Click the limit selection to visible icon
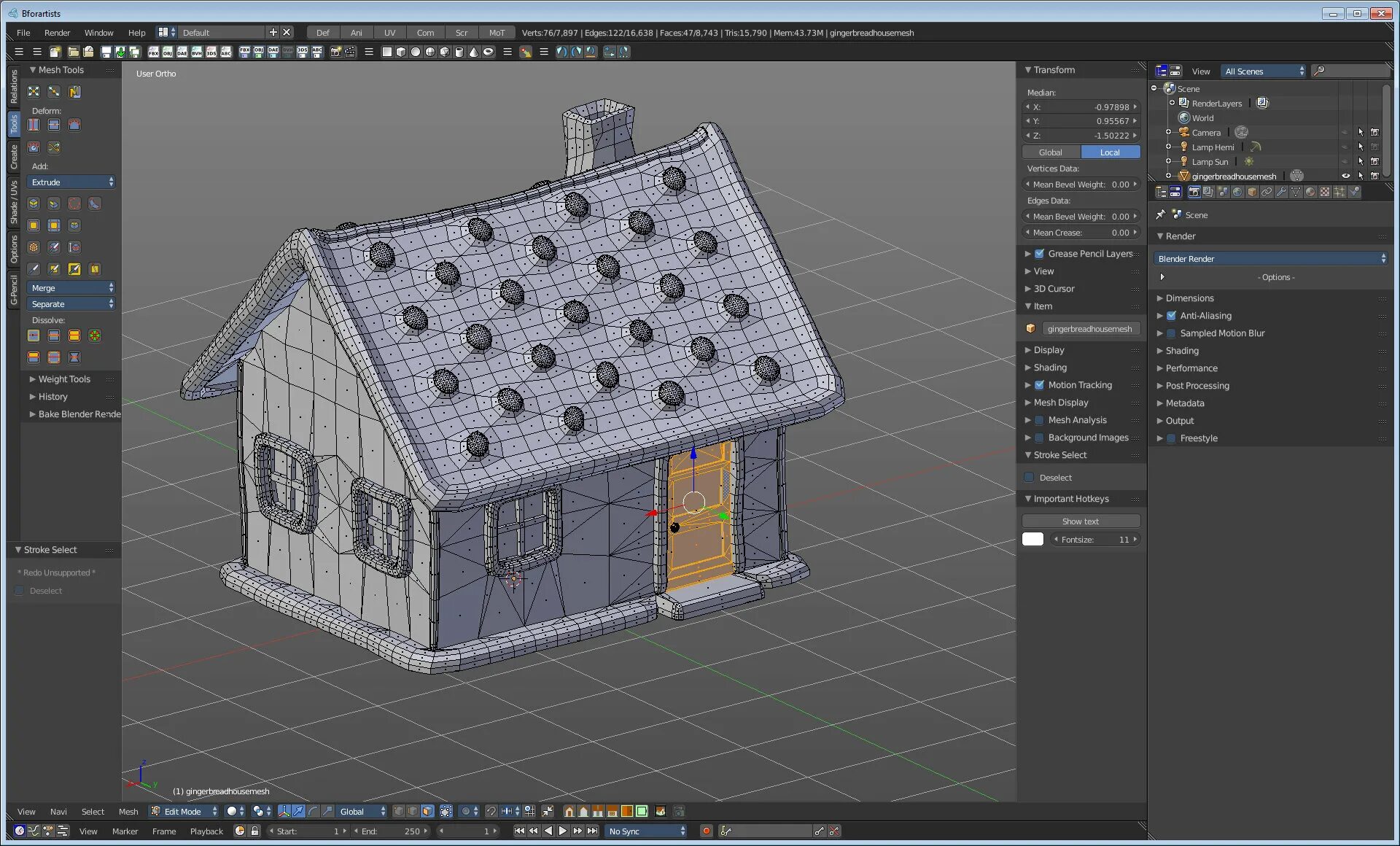 (446, 811)
